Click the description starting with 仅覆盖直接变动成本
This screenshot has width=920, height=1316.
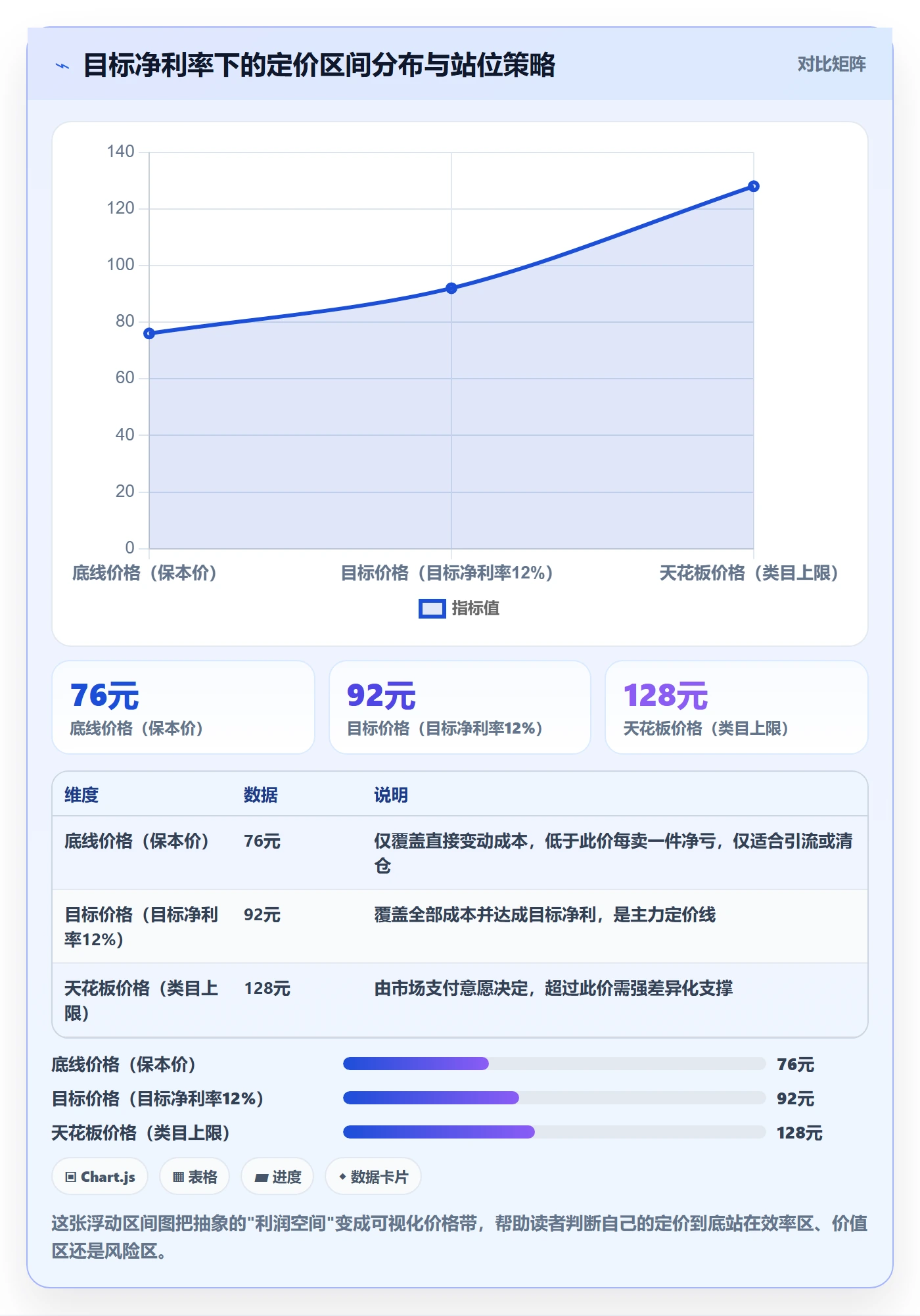(x=613, y=853)
